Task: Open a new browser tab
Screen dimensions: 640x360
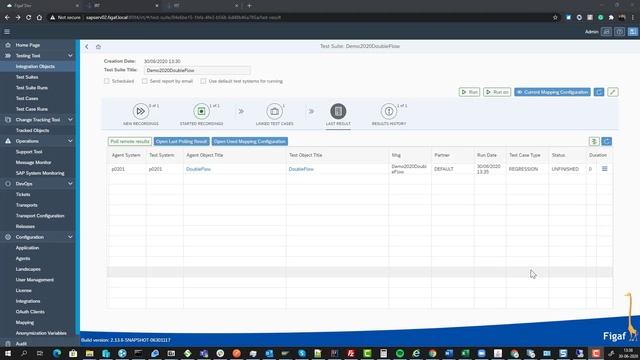Action: point(249,6)
